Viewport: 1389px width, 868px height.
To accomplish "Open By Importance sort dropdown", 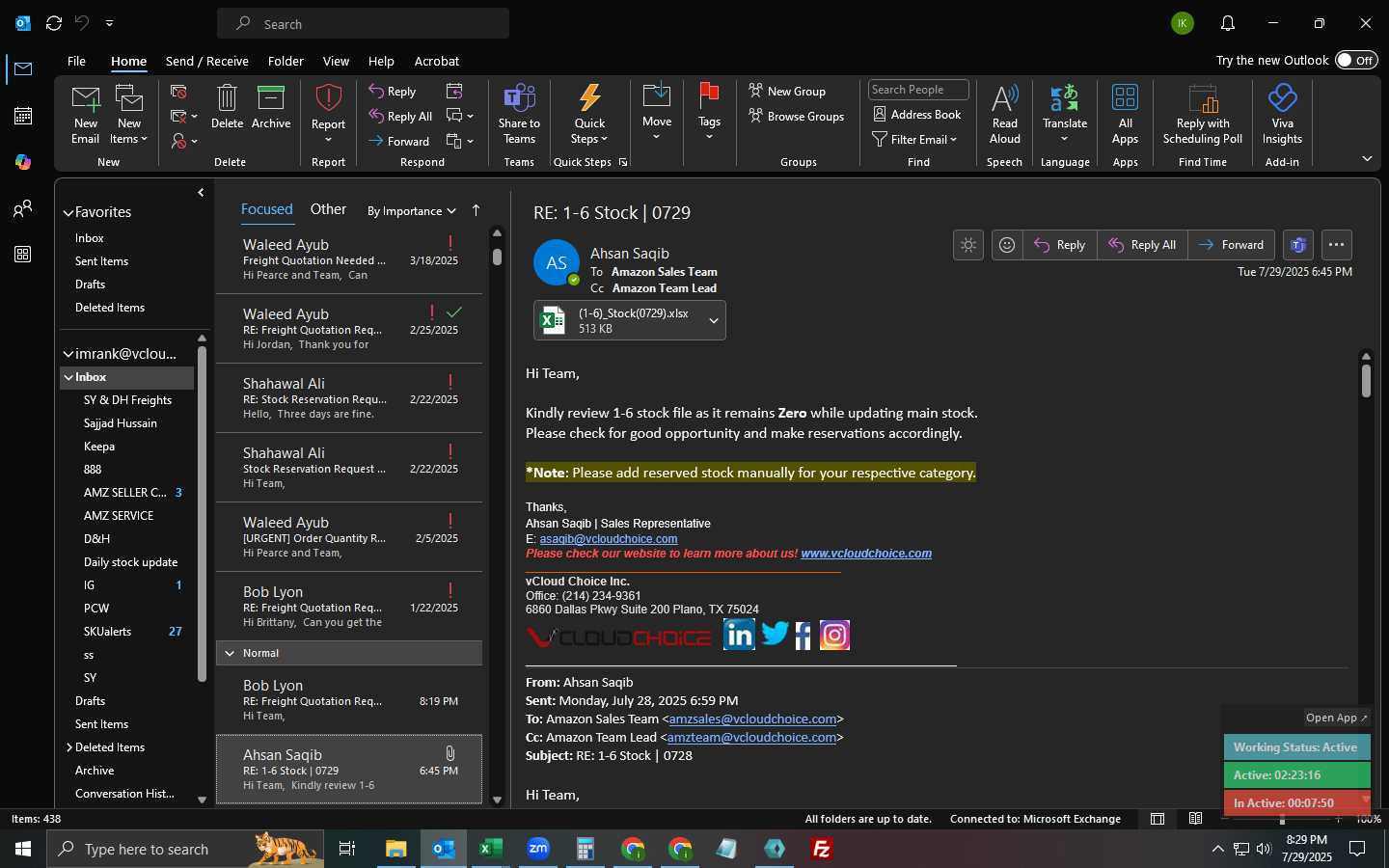I will click(x=411, y=211).
